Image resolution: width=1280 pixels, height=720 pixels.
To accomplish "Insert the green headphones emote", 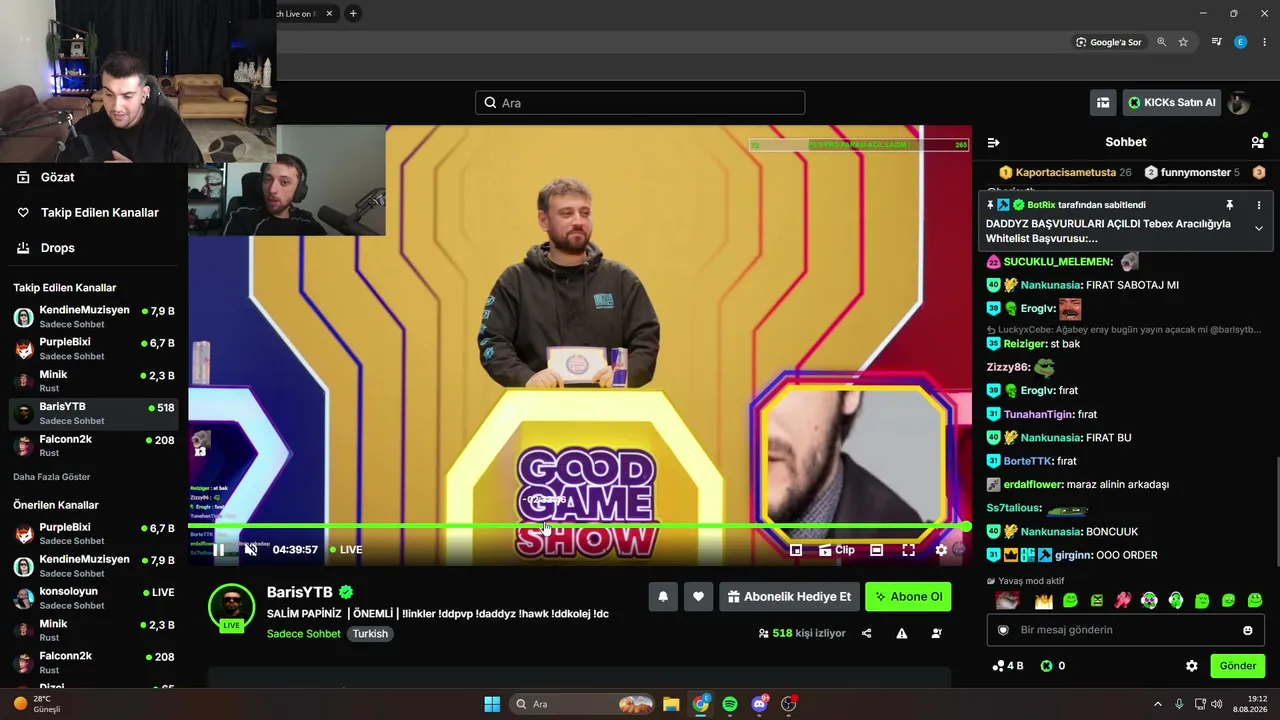I will tap(1176, 601).
